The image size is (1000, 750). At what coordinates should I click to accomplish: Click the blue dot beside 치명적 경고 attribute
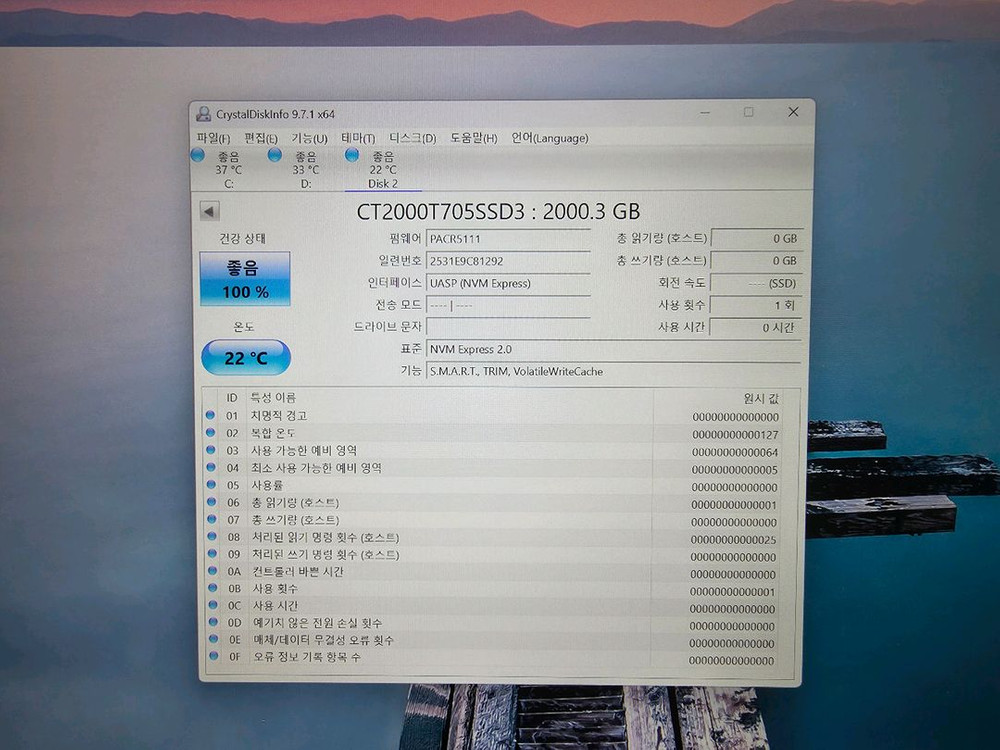[x=210, y=415]
